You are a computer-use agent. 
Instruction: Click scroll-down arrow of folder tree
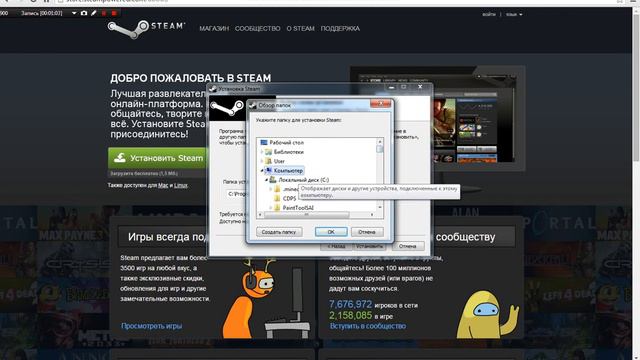pos(380,208)
